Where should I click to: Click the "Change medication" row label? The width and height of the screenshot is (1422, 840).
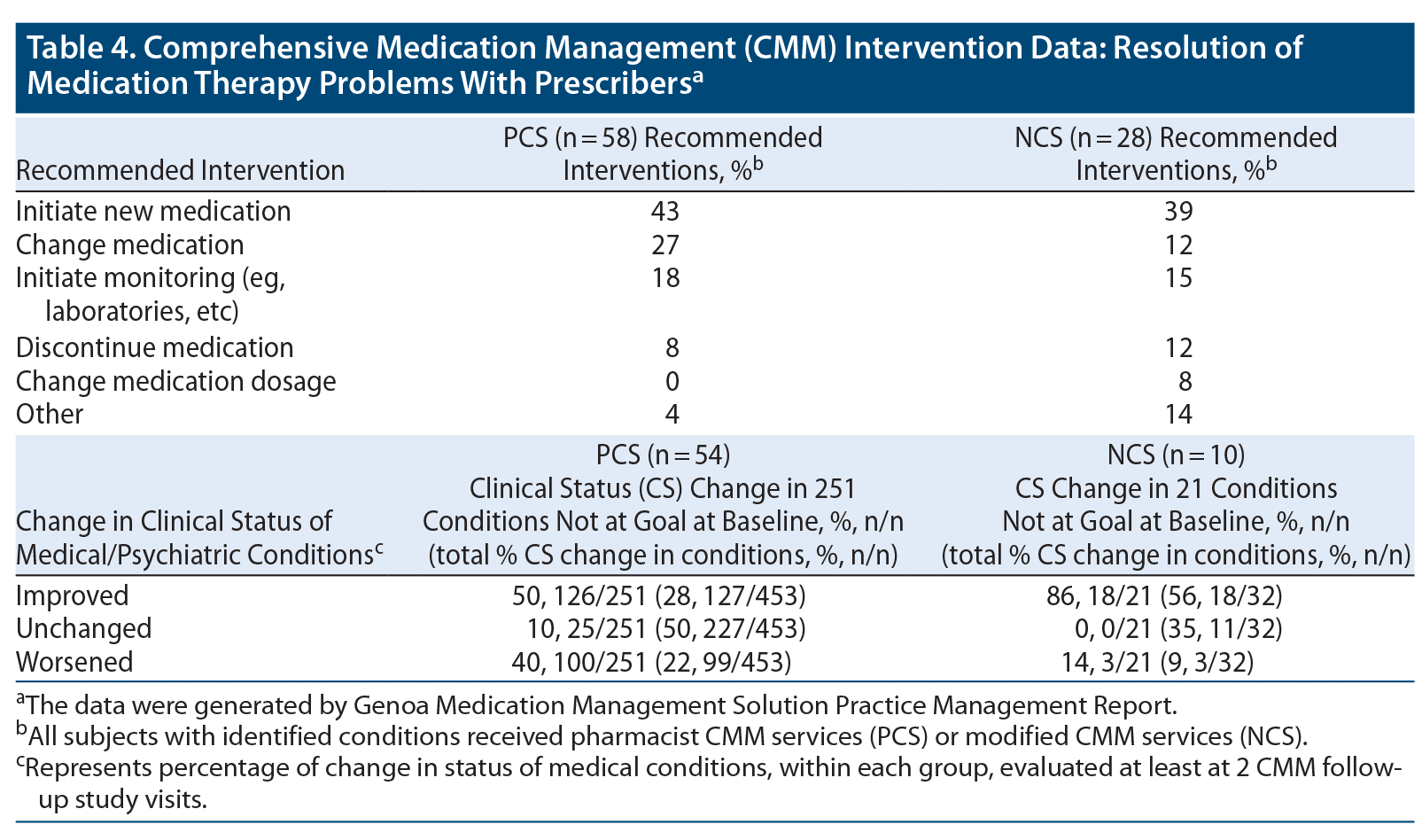pyautogui.click(x=129, y=245)
